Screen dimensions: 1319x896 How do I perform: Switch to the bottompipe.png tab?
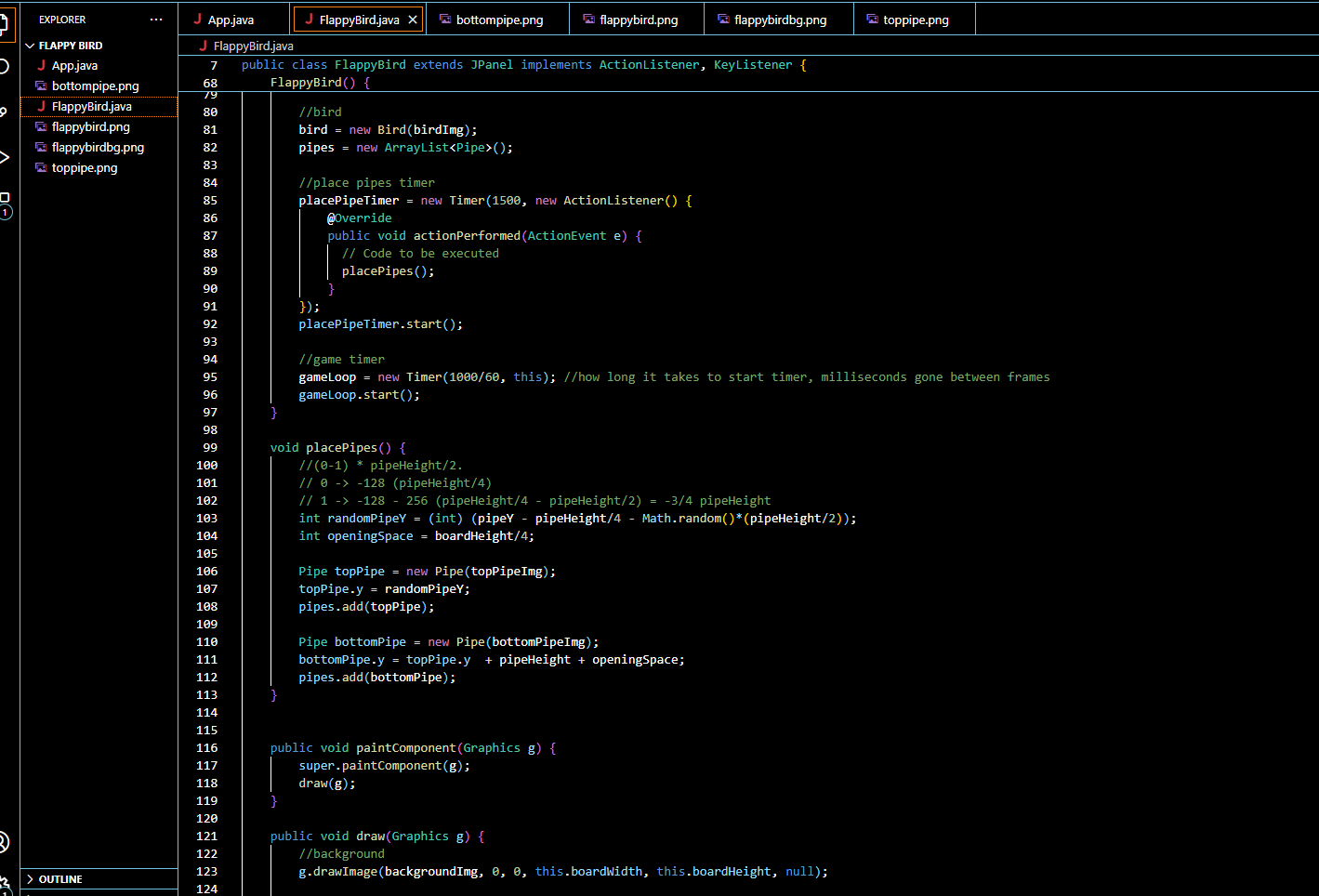click(x=499, y=20)
